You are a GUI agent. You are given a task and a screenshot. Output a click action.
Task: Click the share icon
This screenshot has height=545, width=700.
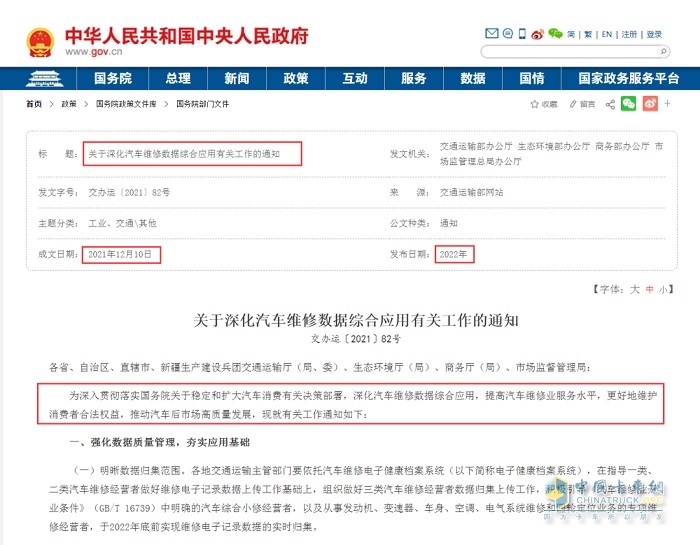pos(610,104)
